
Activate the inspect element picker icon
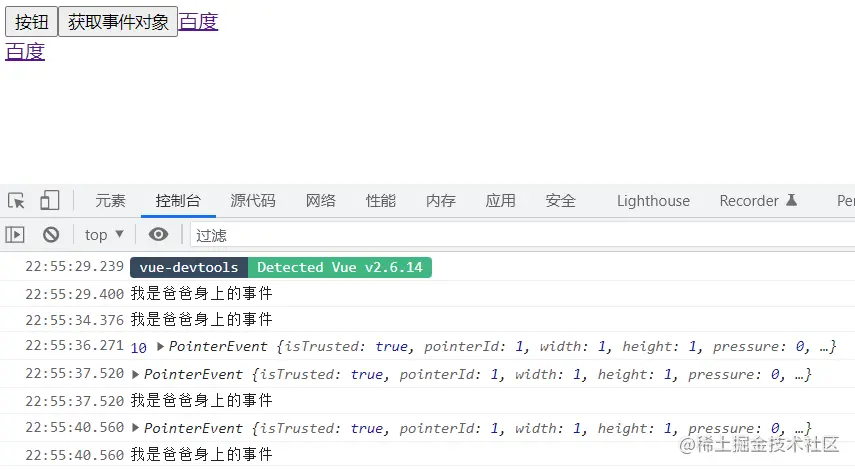16,201
